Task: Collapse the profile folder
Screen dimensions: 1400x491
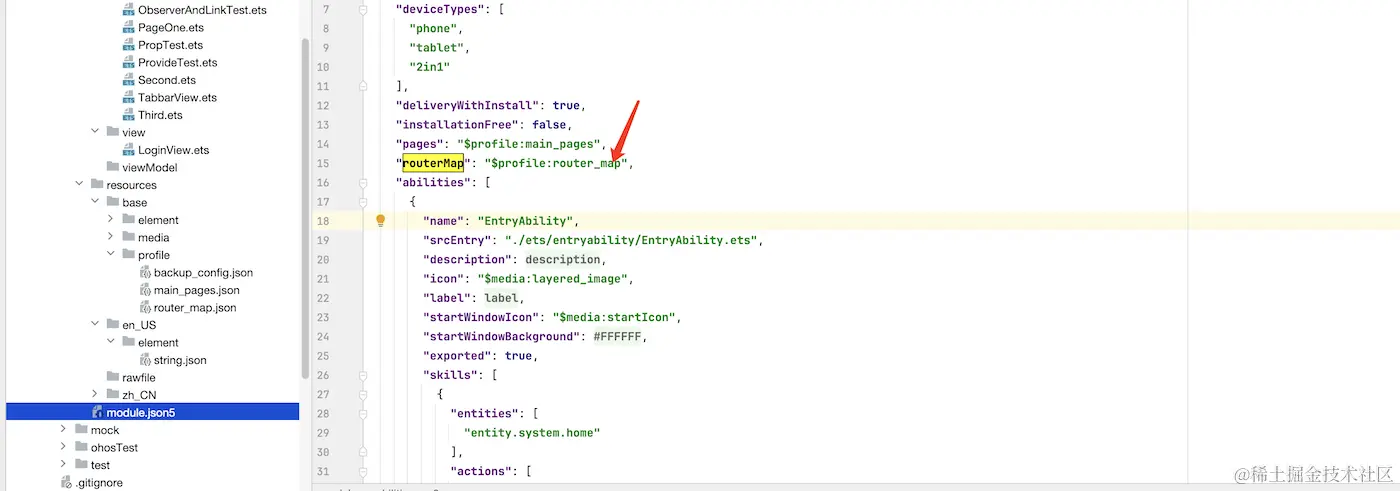Action: pyautogui.click(x=111, y=255)
